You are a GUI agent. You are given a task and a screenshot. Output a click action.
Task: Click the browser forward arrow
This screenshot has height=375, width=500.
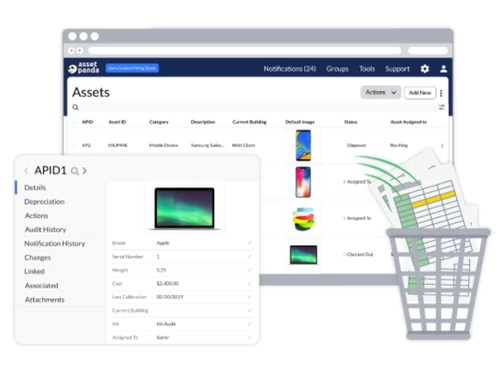pos(79,51)
